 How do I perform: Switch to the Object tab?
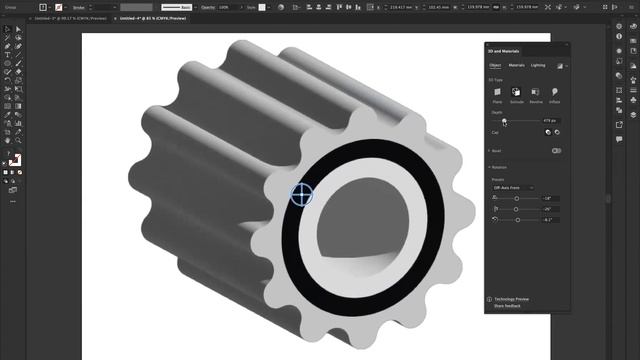(495, 65)
